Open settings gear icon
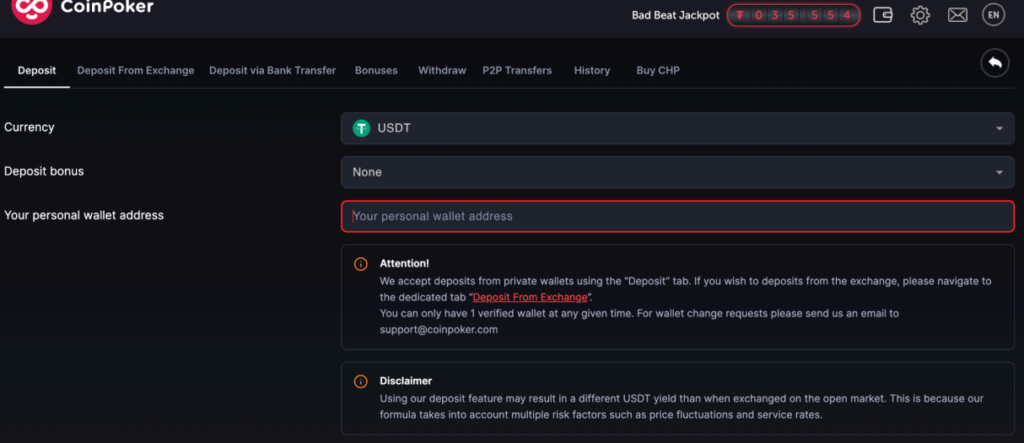 (x=920, y=14)
